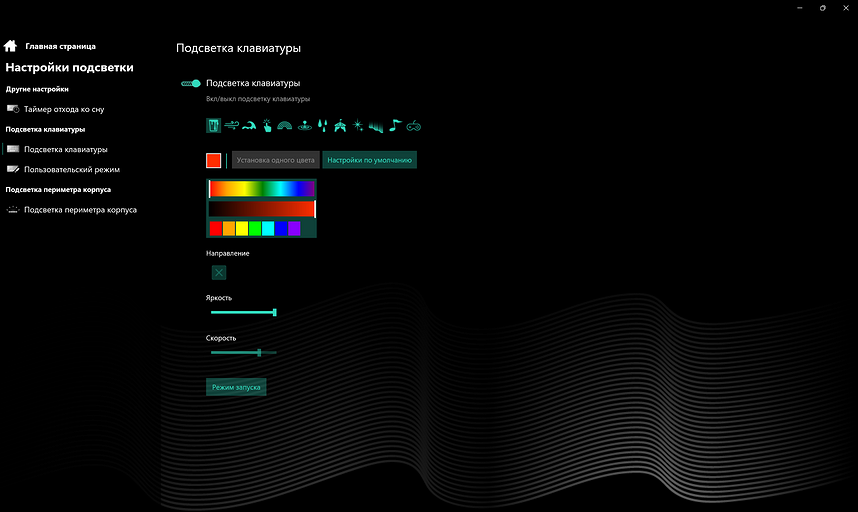The image size is (858, 512).
Task: Click the home icon for Главная страница
Action: coord(11,46)
